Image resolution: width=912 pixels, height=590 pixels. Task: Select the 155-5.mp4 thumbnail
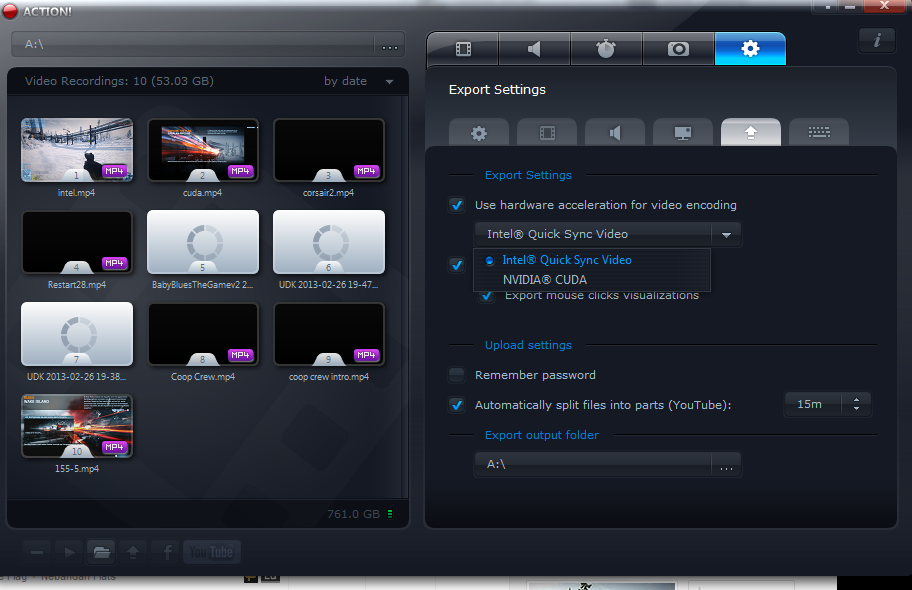pyautogui.click(x=77, y=426)
